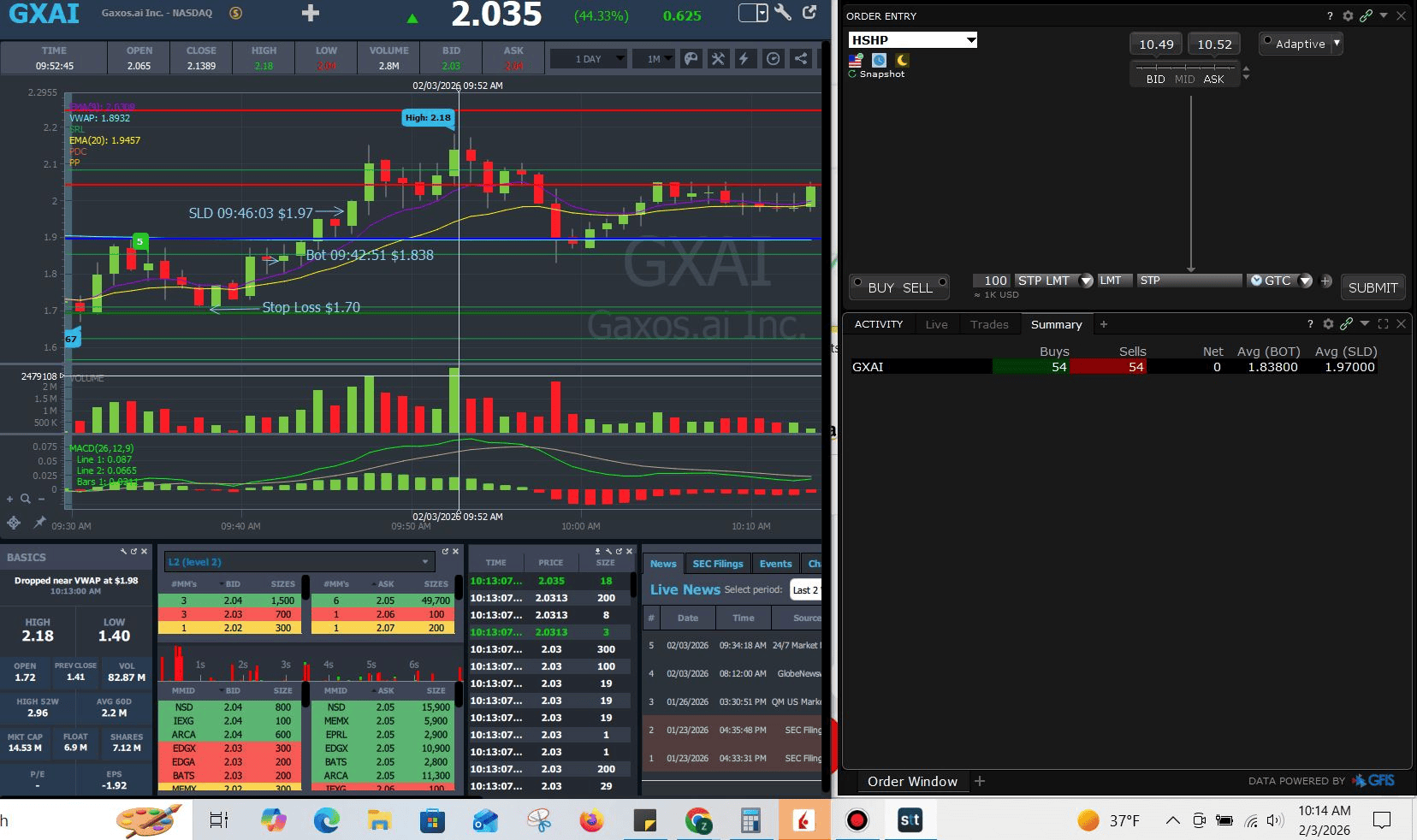
Task: Click the crosshair icon below the chart
Action: [x=14, y=523]
